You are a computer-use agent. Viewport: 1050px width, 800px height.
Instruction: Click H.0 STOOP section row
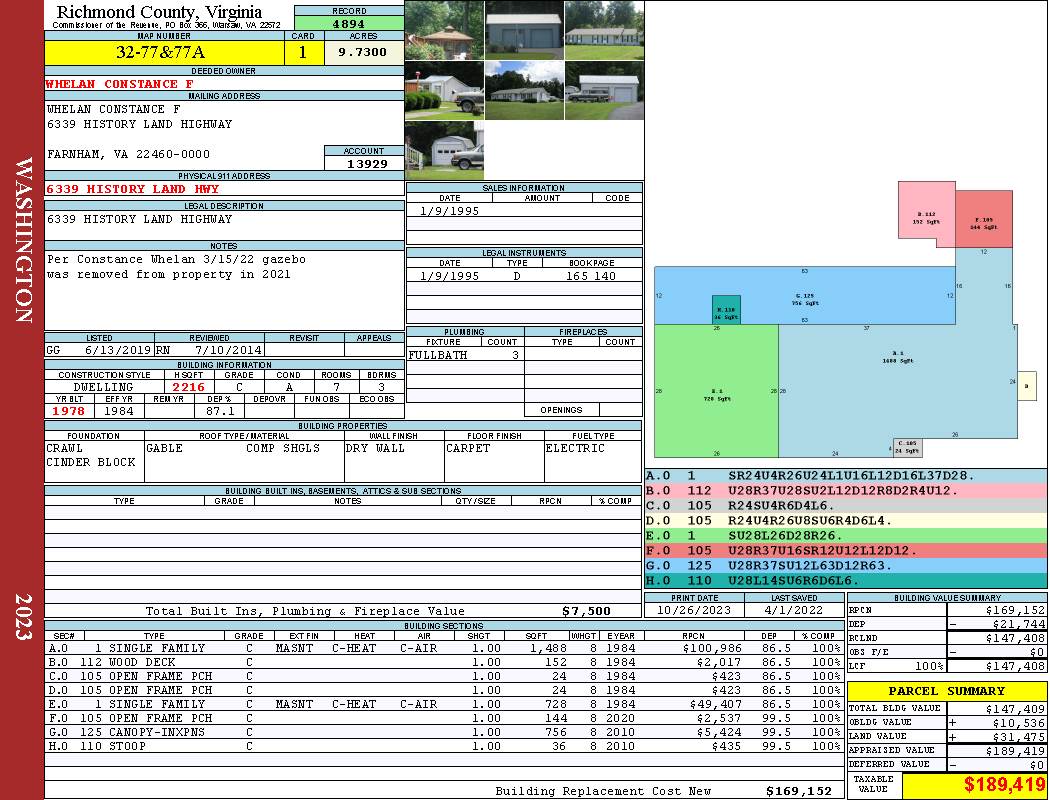point(443,746)
